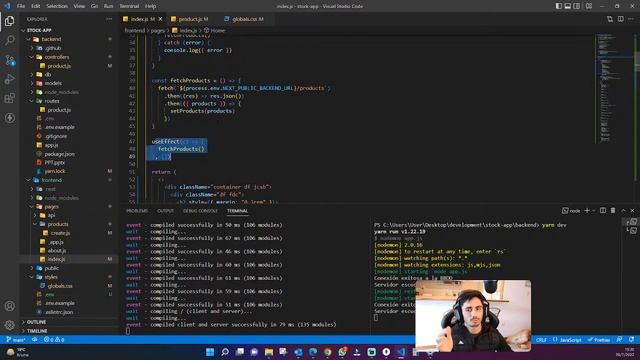Show errors and warnings in status bar
640x360 pixels.
pos(54,340)
